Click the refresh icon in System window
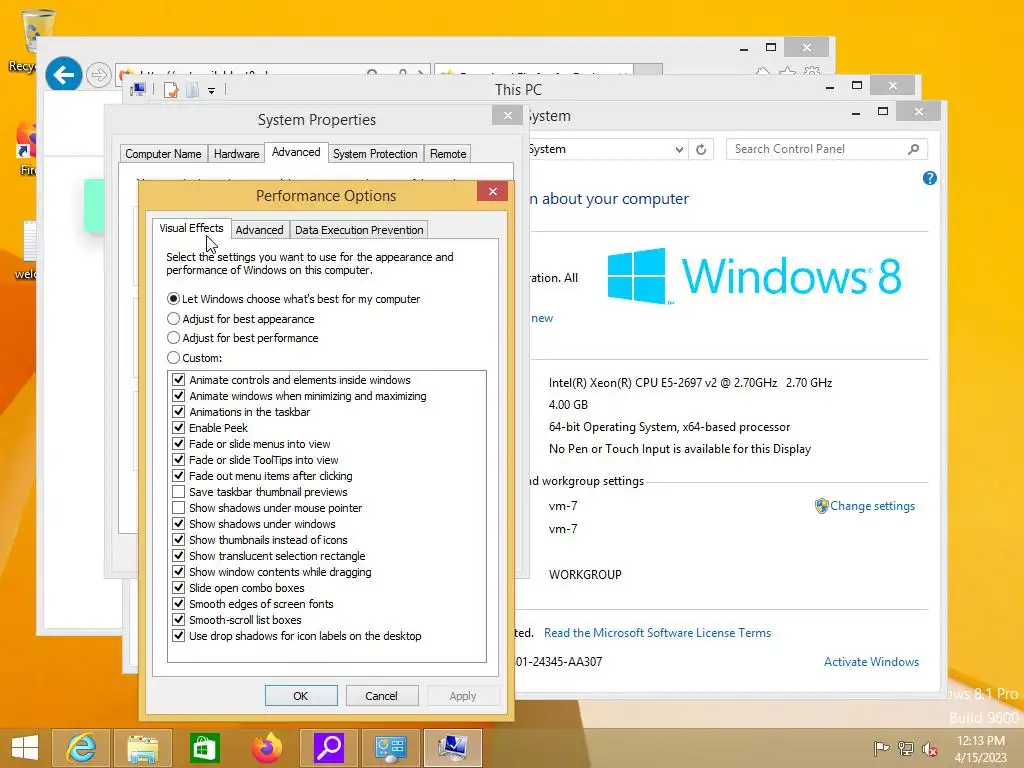 pyautogui.click(x=701, y=150)
